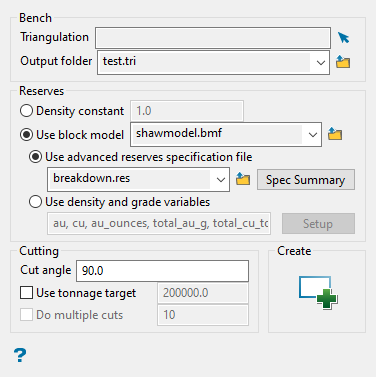Choose Use advanced reserves specification file

(35, 157)
